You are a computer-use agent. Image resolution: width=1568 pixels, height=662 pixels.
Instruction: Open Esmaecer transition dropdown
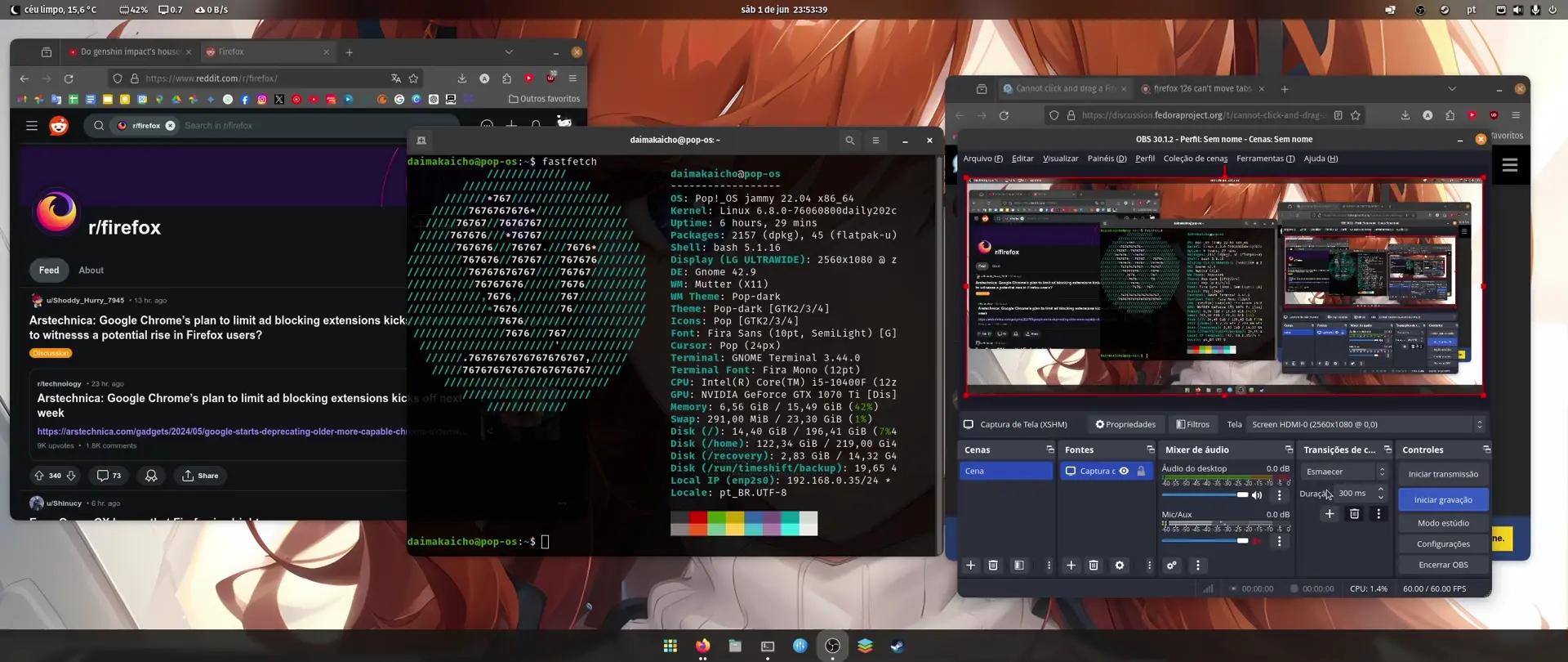pyautogui.click(x=1344, y=472)
